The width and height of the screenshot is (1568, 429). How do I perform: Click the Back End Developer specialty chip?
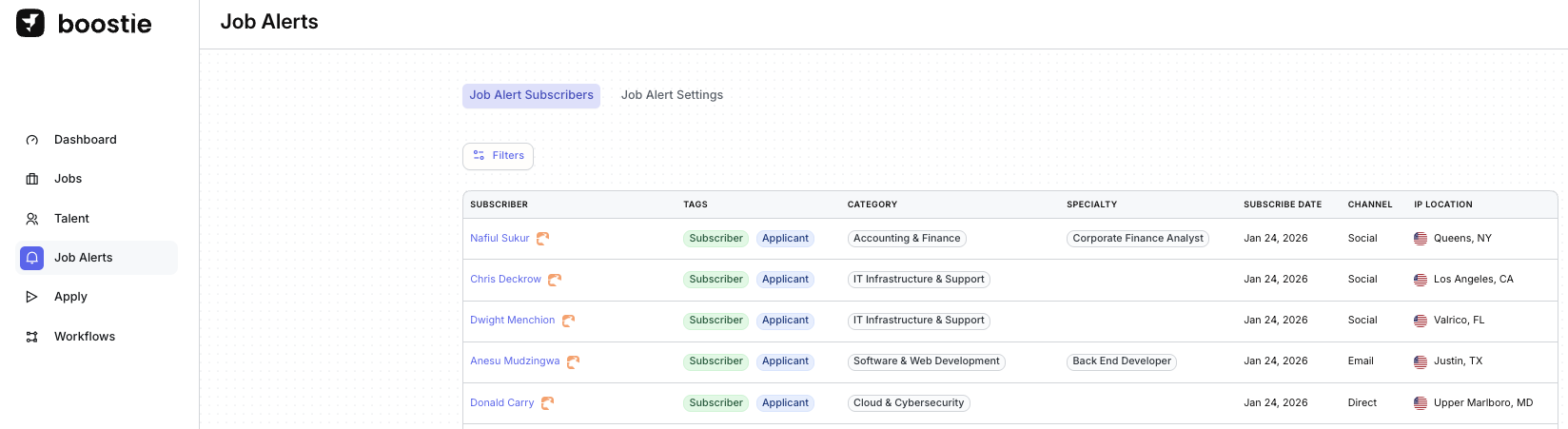point(1121,361)
